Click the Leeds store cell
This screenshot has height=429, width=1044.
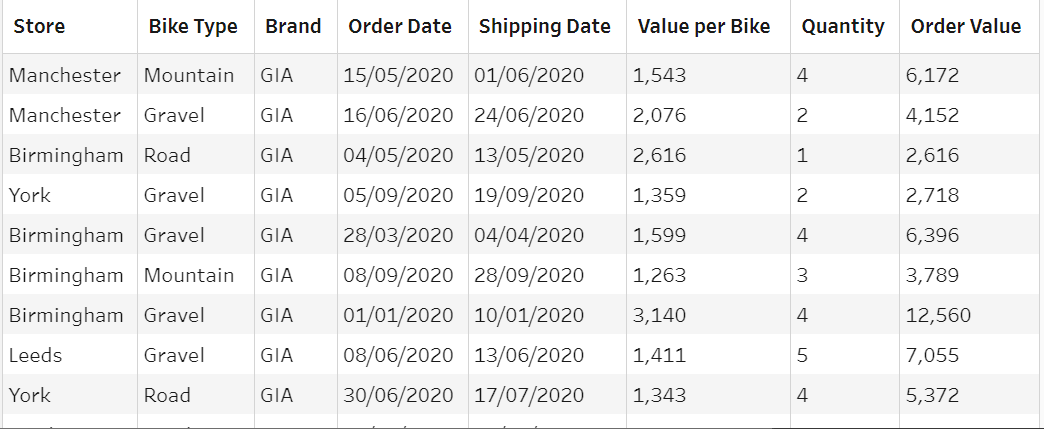36,355
